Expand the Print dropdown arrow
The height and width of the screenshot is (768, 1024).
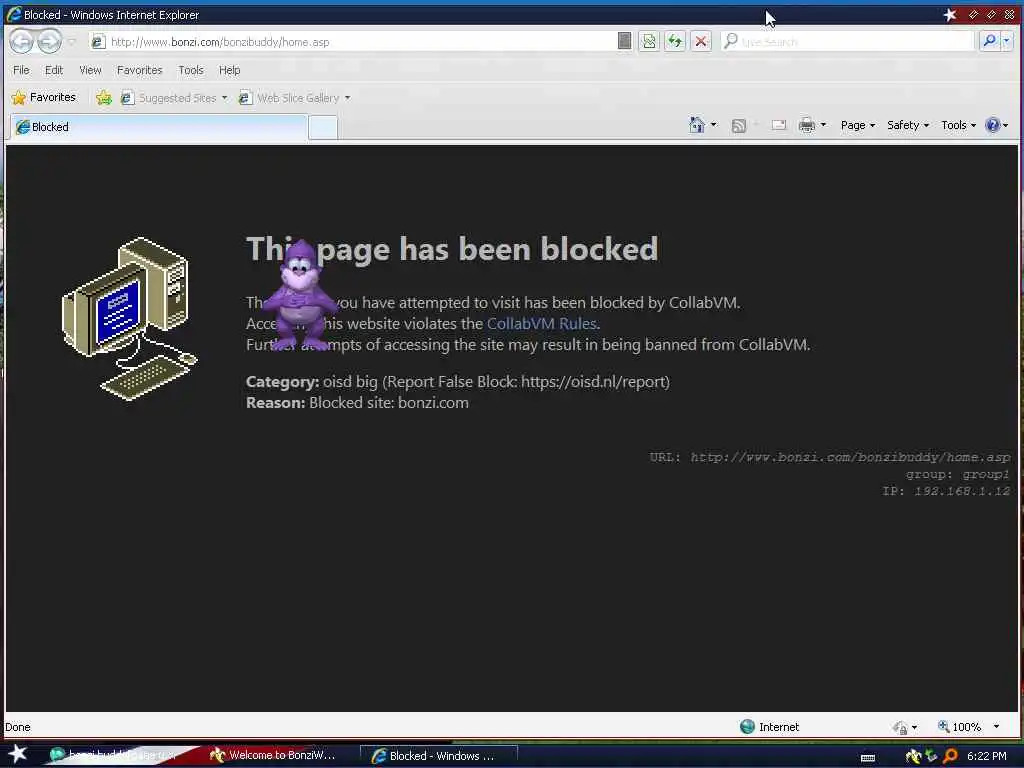[x=823, y=125]
